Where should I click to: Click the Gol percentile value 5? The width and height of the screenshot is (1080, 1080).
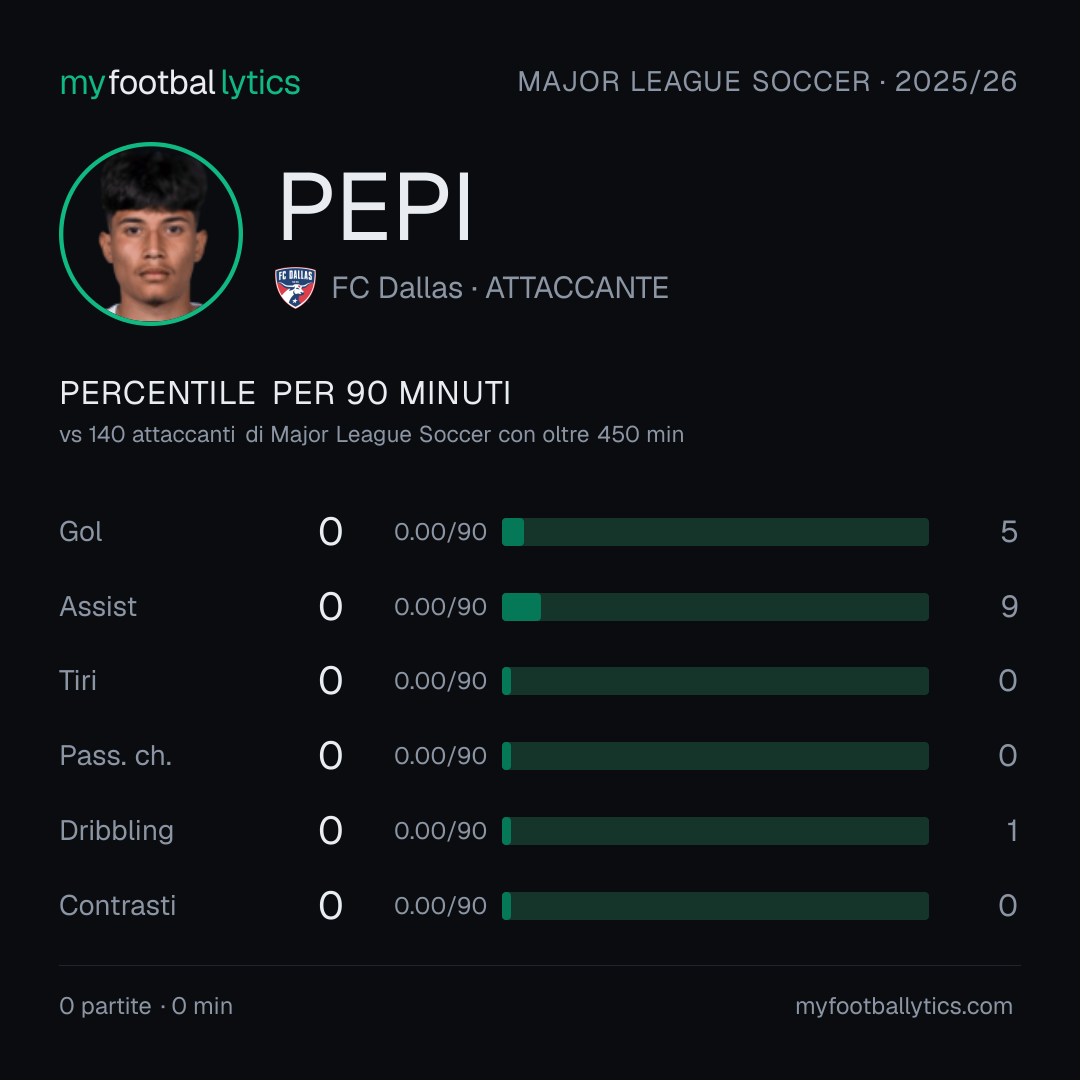[x=1009, y=532]
